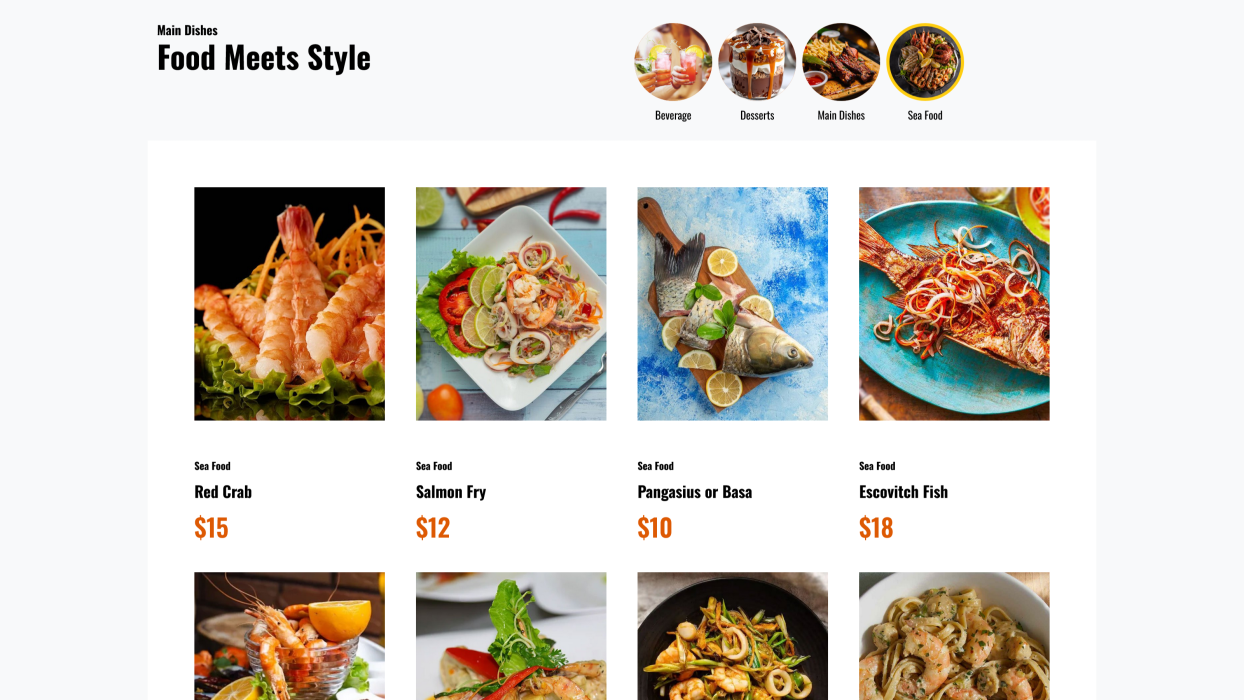
Task: Open the Red Crab shrimp photo
Action: click(x=289, y=304)
